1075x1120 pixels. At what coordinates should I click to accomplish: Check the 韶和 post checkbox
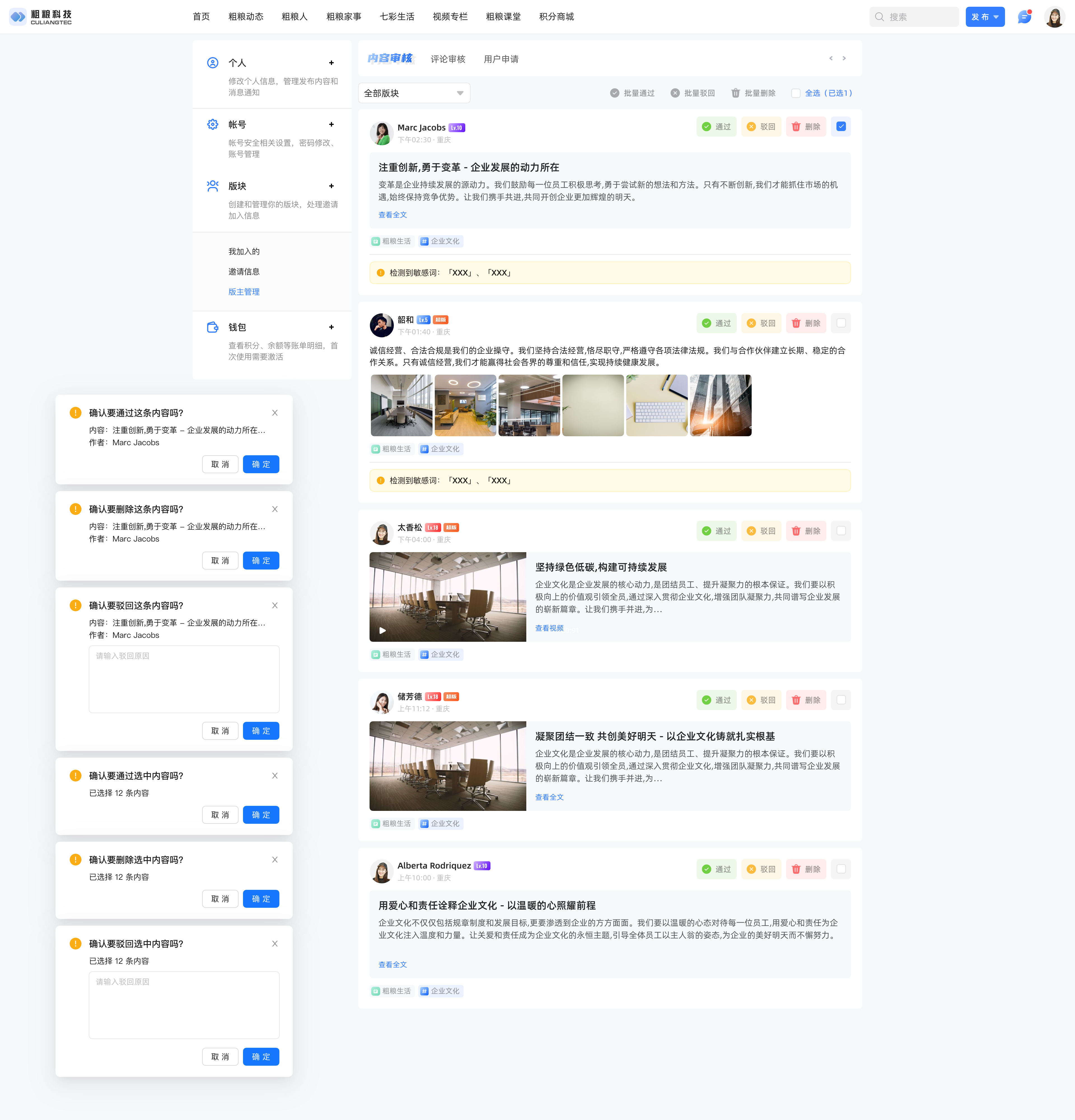tap(841, 323)
